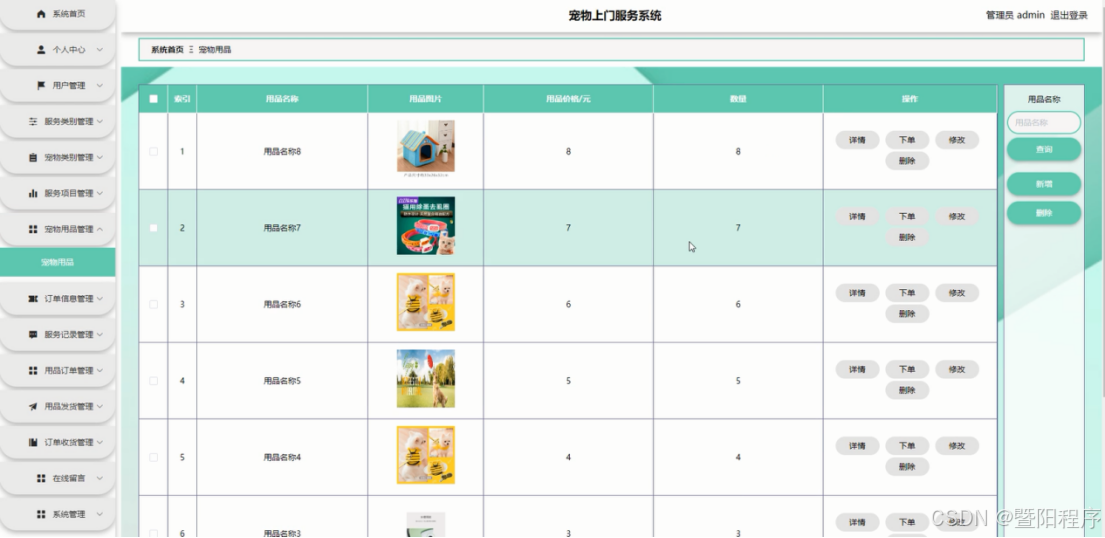
Task: Check the row checkbox for 用品名称7
Action: 154,228
